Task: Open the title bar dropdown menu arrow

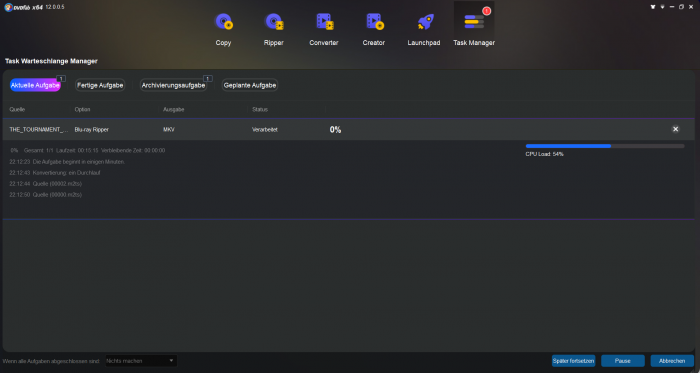Action: coord(662,7)
